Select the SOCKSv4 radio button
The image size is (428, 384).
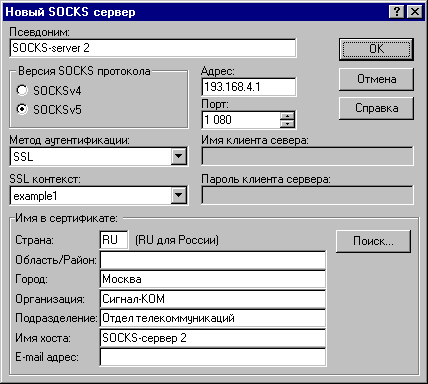pos(22,90)
